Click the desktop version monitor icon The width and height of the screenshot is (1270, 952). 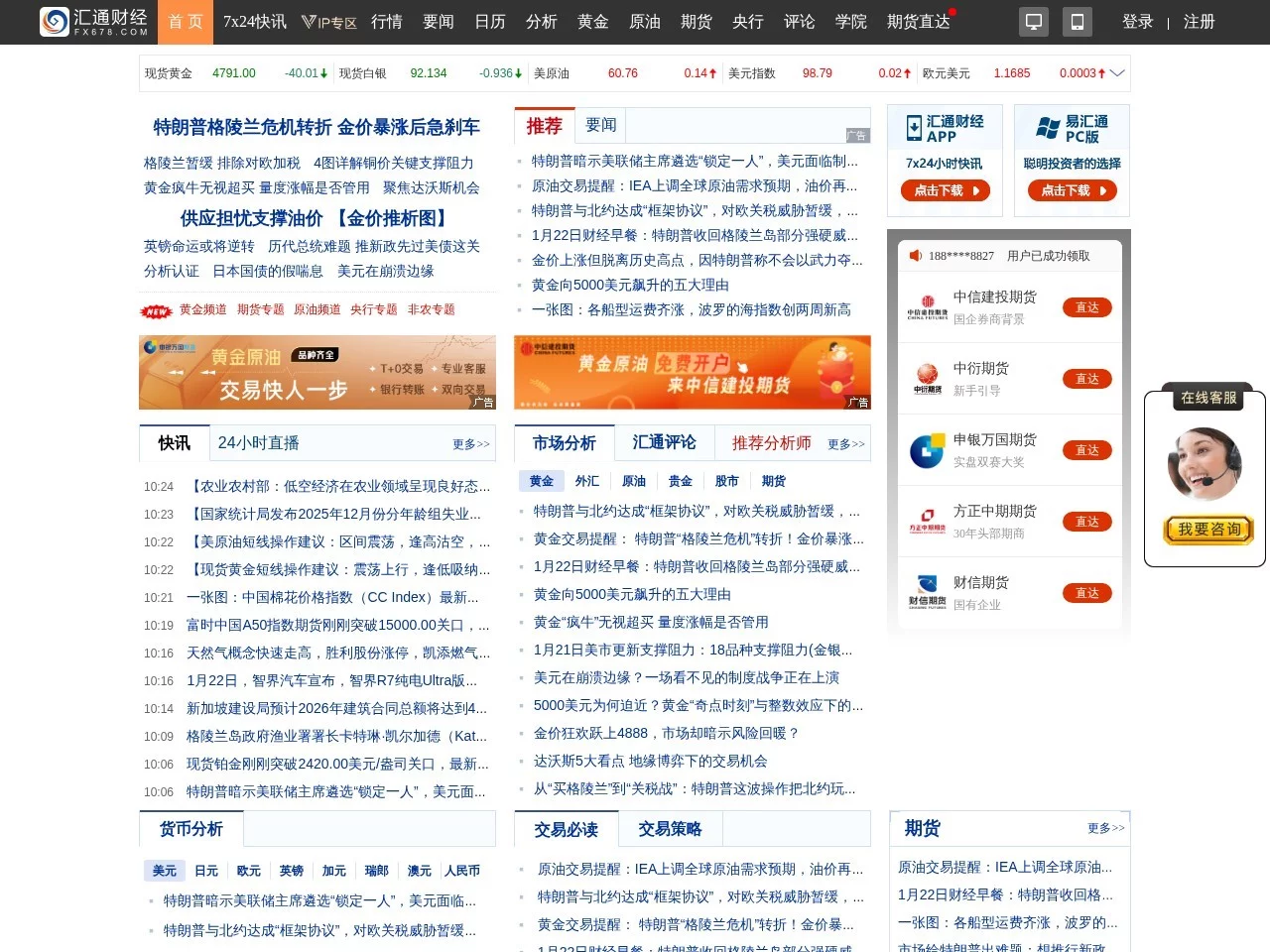coord(1034,21)
